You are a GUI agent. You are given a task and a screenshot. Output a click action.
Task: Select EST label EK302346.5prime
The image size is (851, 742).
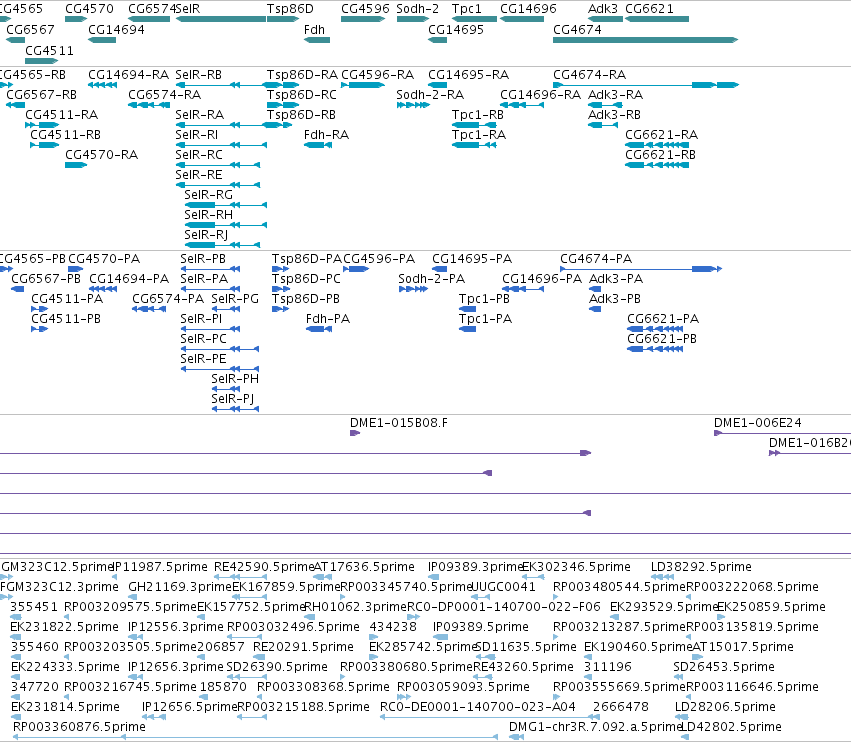point(576,567)
